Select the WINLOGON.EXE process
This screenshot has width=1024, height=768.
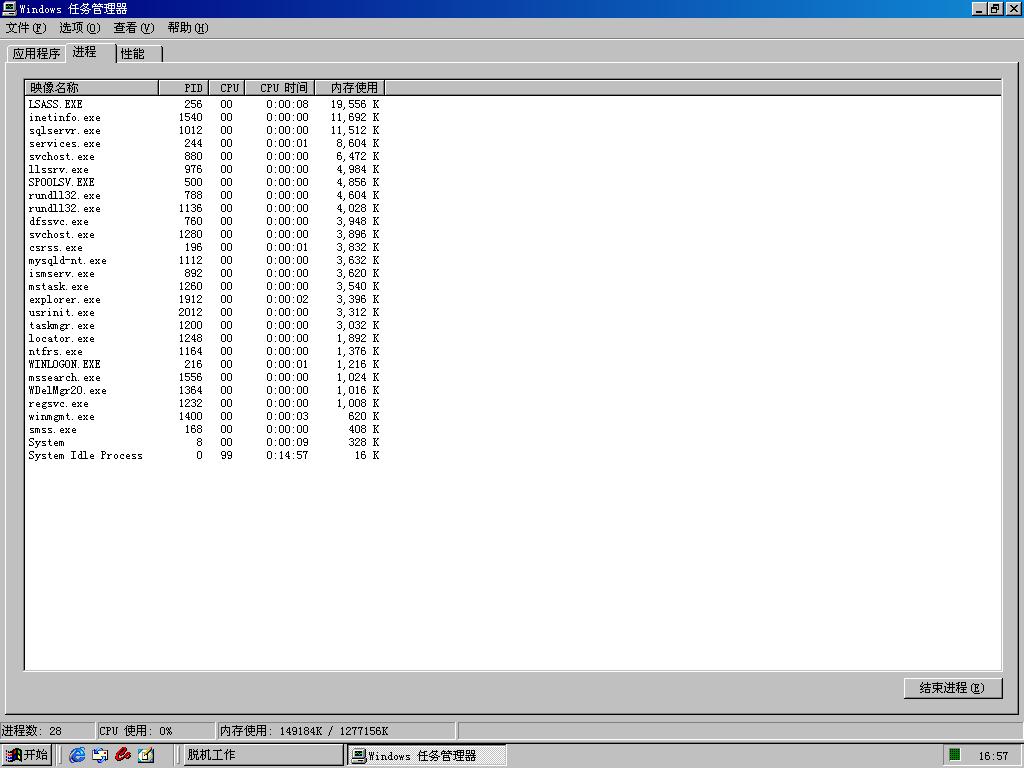[204, 364]
